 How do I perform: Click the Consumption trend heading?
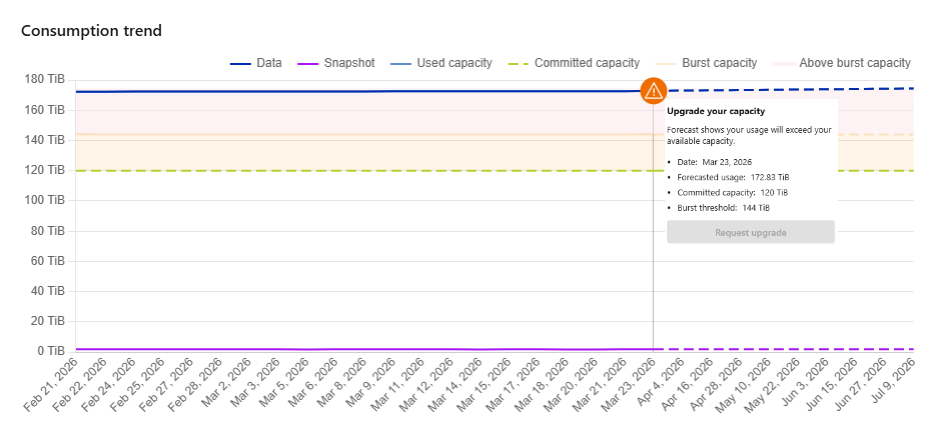91,30
